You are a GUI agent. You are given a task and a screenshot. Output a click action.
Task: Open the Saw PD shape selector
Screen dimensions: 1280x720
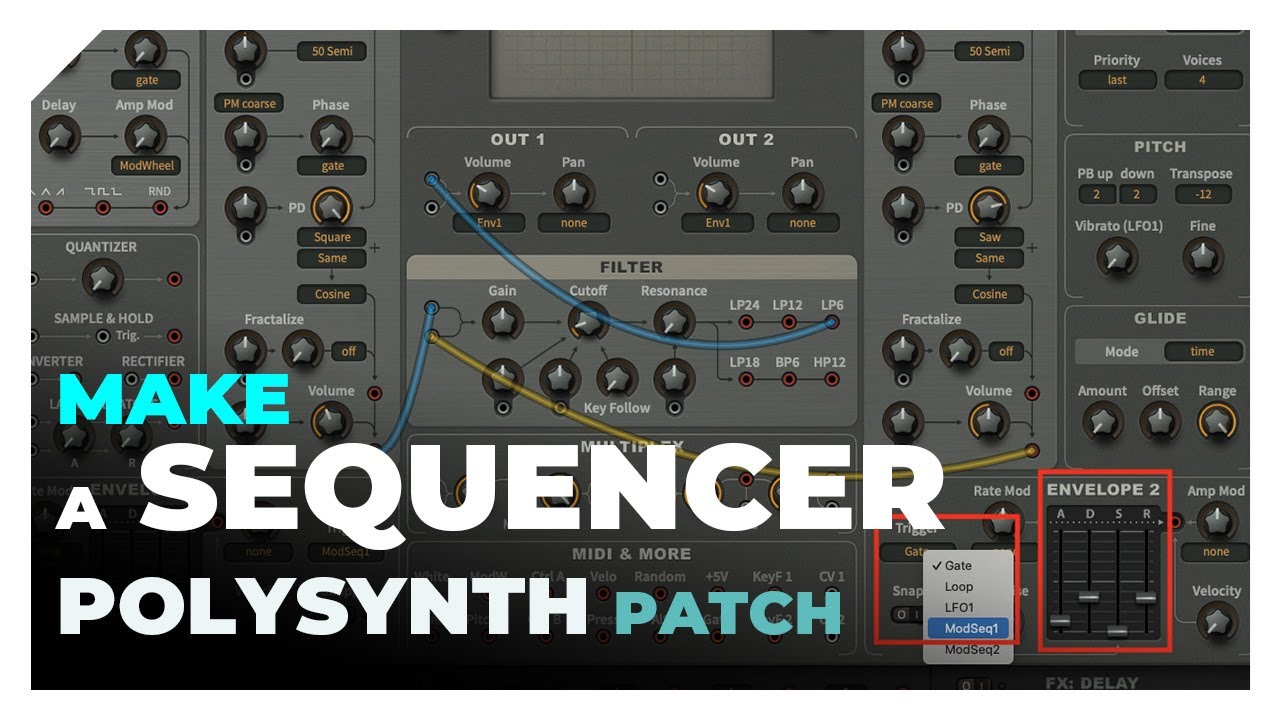989,237
